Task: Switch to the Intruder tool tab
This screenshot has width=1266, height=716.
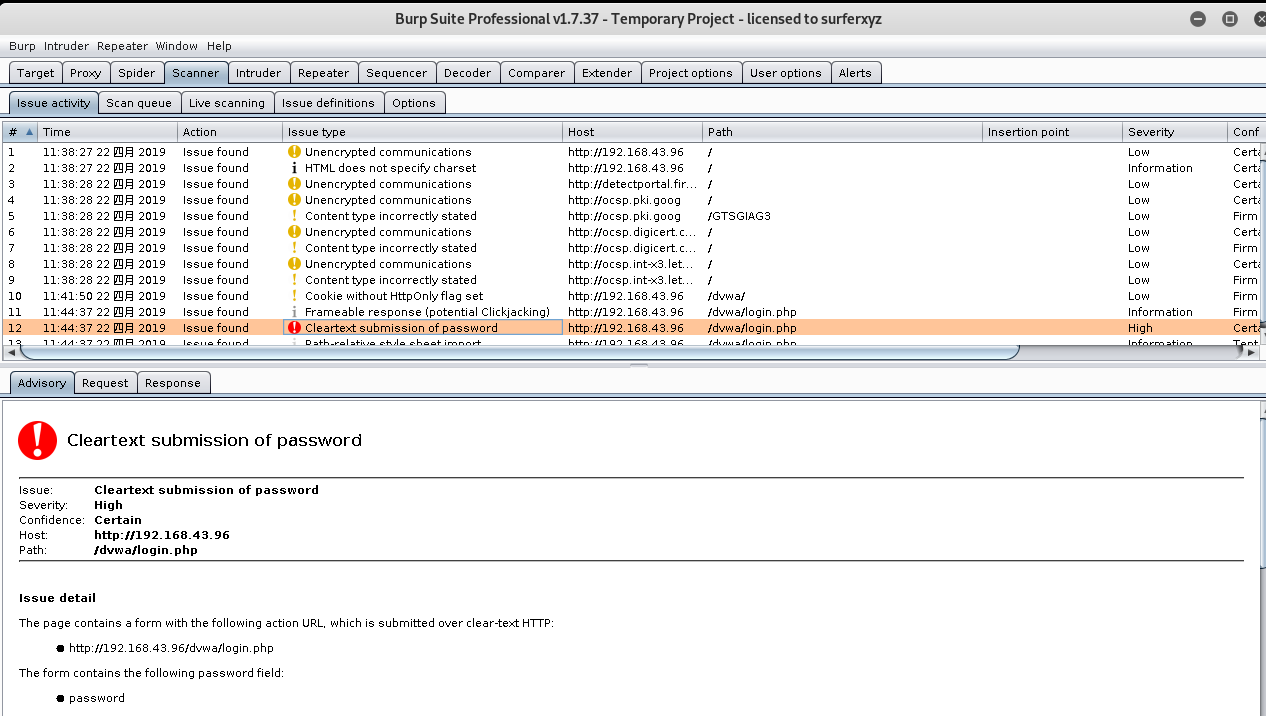Action: tap(259, 73)
